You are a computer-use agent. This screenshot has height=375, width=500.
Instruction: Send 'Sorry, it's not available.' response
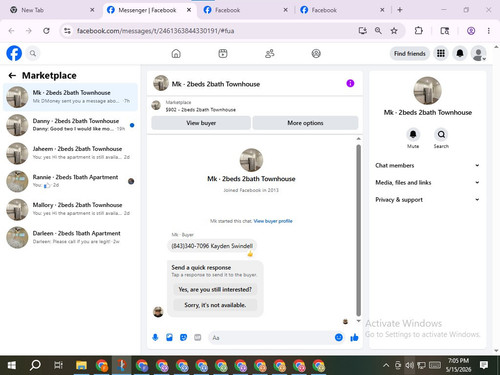[x=215, y=305]
